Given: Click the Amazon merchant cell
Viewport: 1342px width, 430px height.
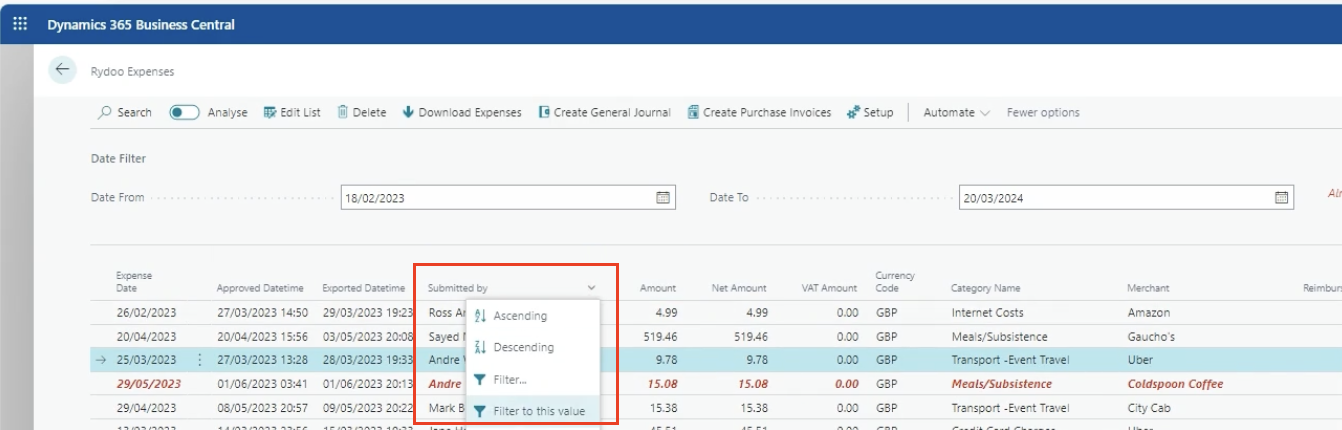Looking at the screenshot, I should [1148, 313].
